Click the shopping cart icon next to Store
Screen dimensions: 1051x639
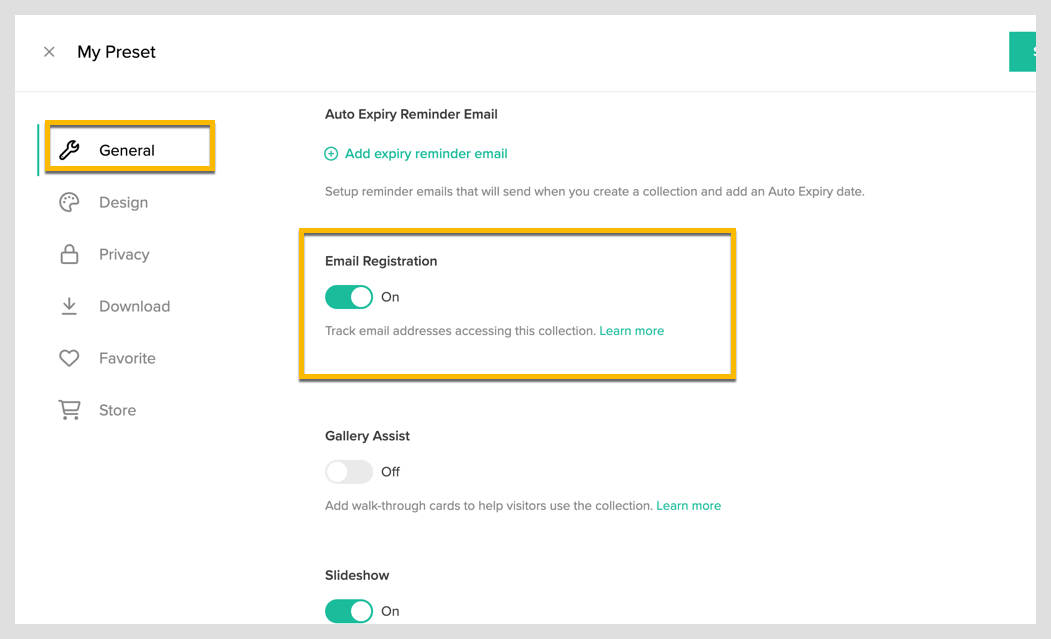tap(69, 410)
